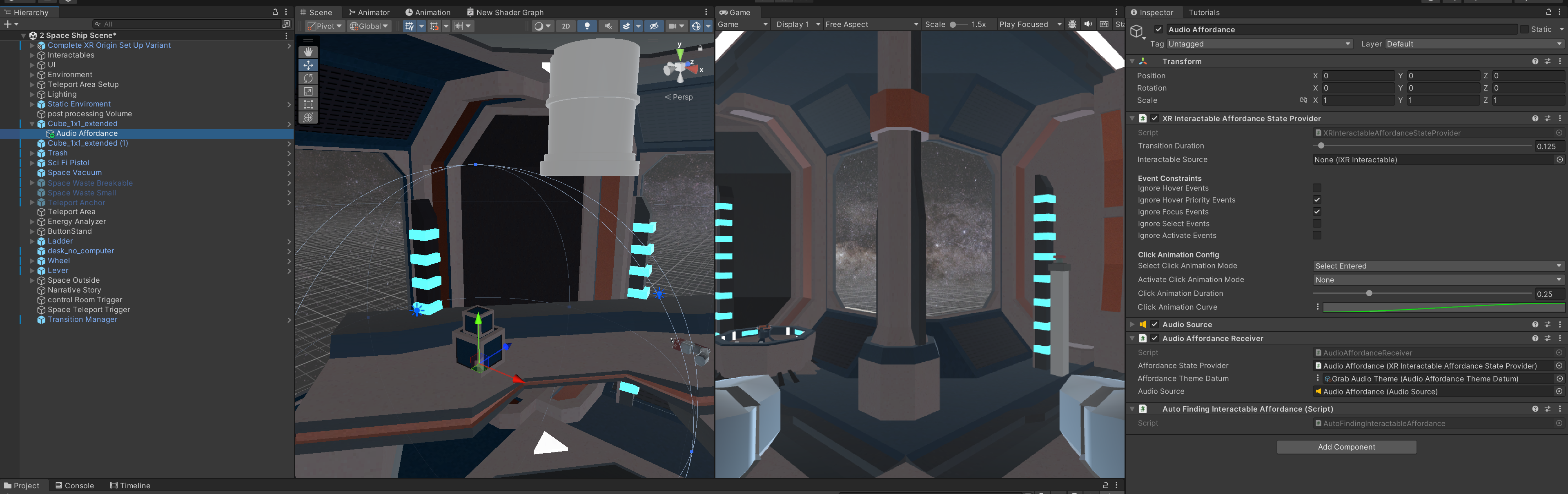Uncheck Ignore Focus Events checkbox

1316,212
